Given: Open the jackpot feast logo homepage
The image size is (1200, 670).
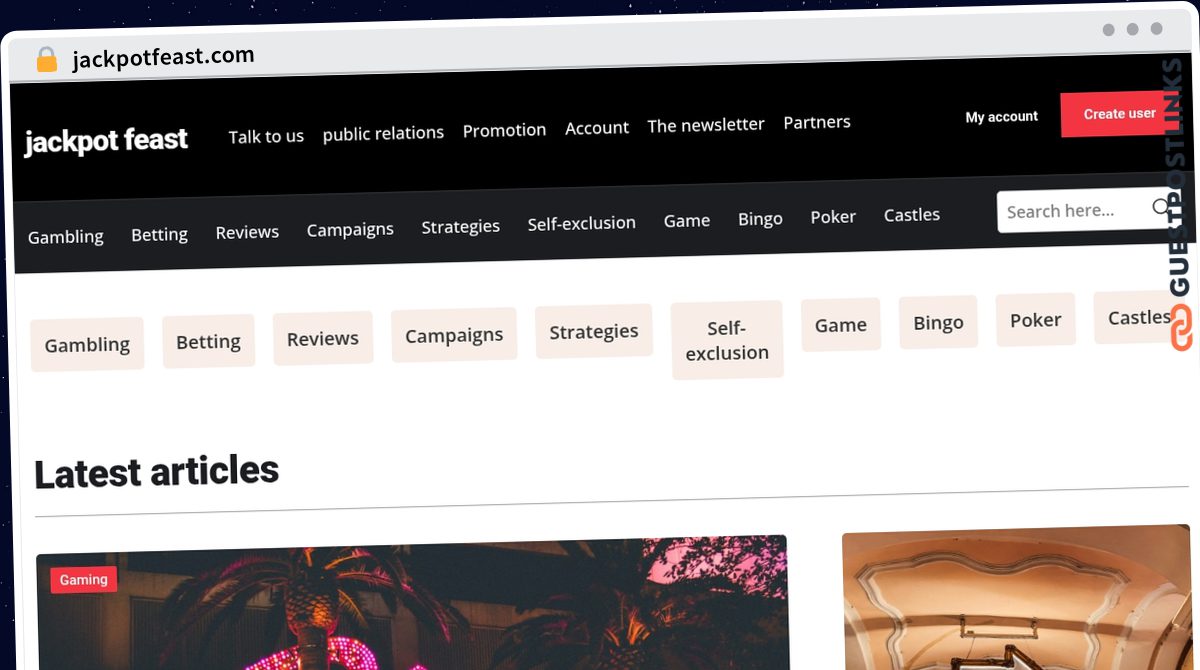Looking at the screenshot, I should [x=106, y=141].
